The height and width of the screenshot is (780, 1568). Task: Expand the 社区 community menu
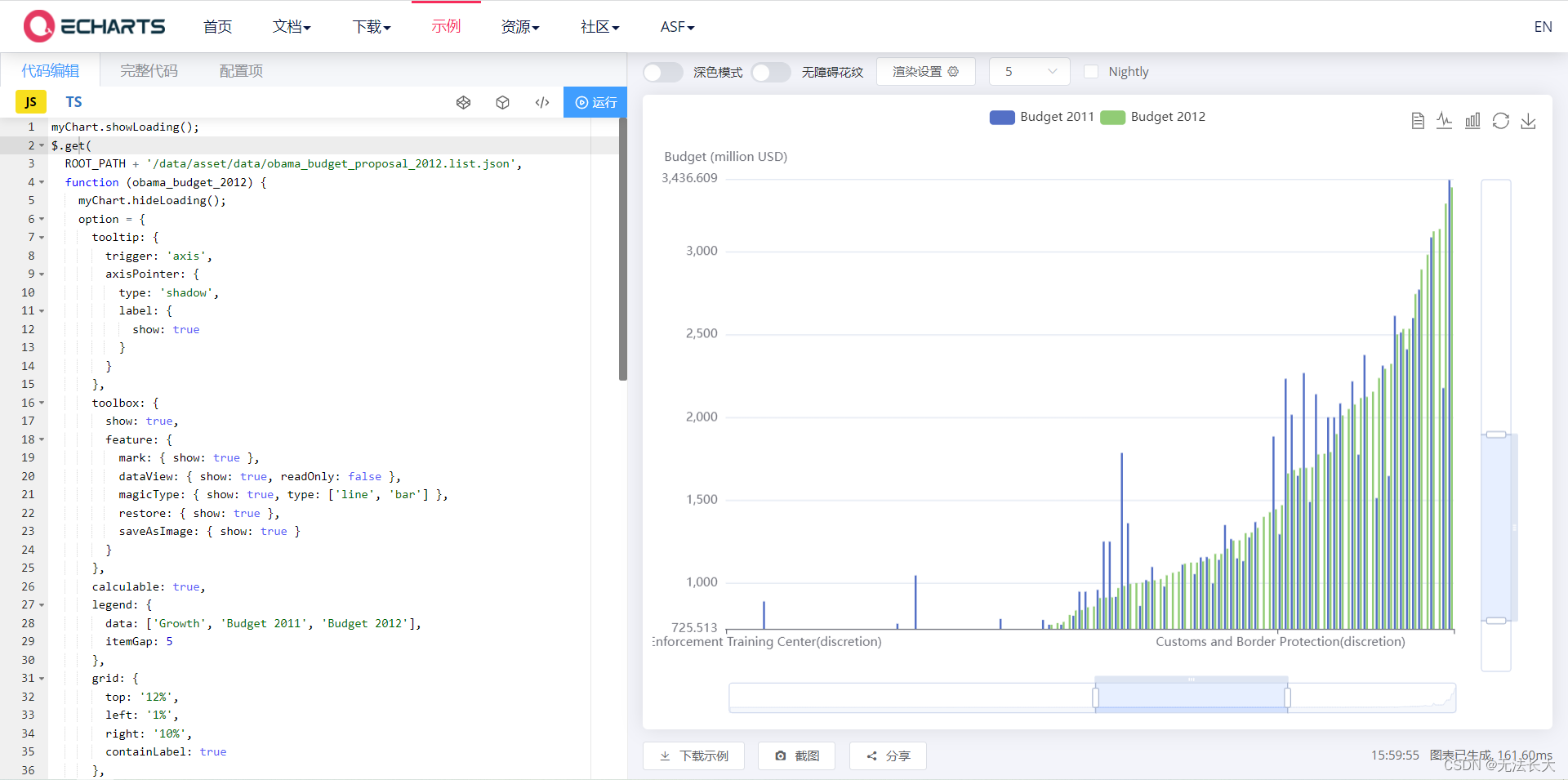click(599, 26)
